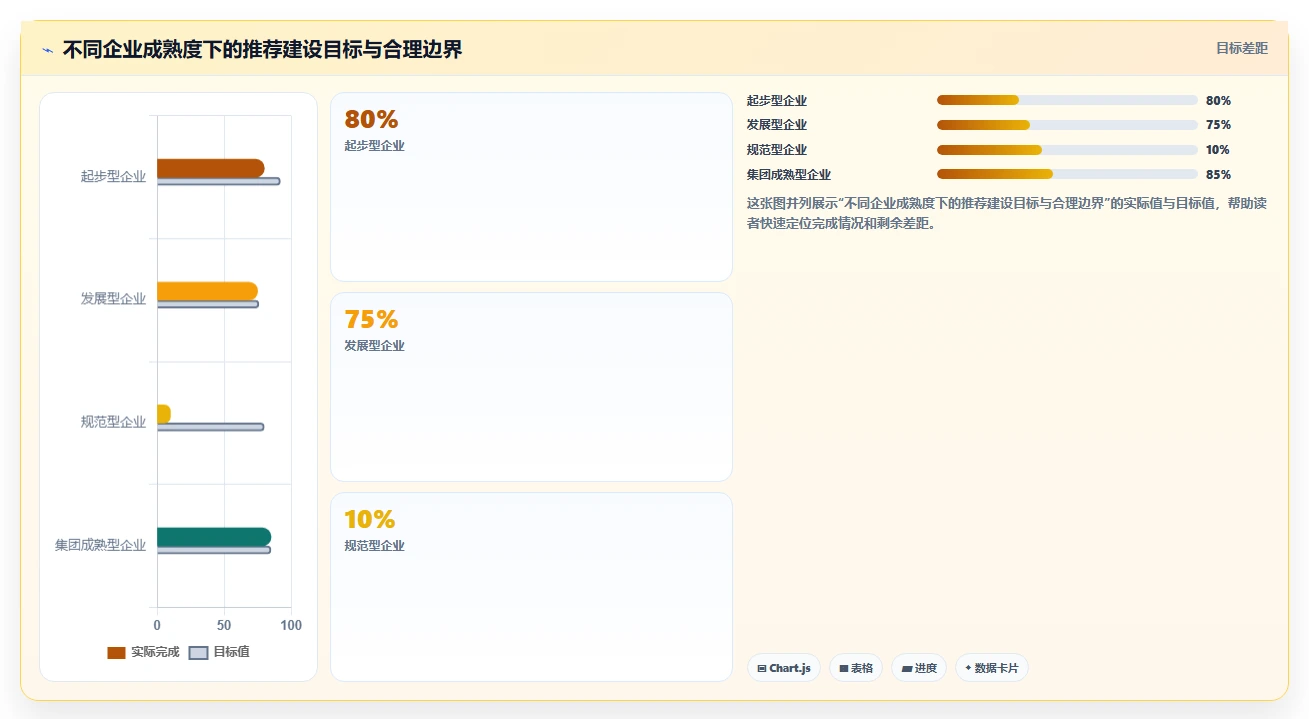Screen dimensions: 1309x719
Task: Click the icon beside the chart title
Action: pos(47,50)
